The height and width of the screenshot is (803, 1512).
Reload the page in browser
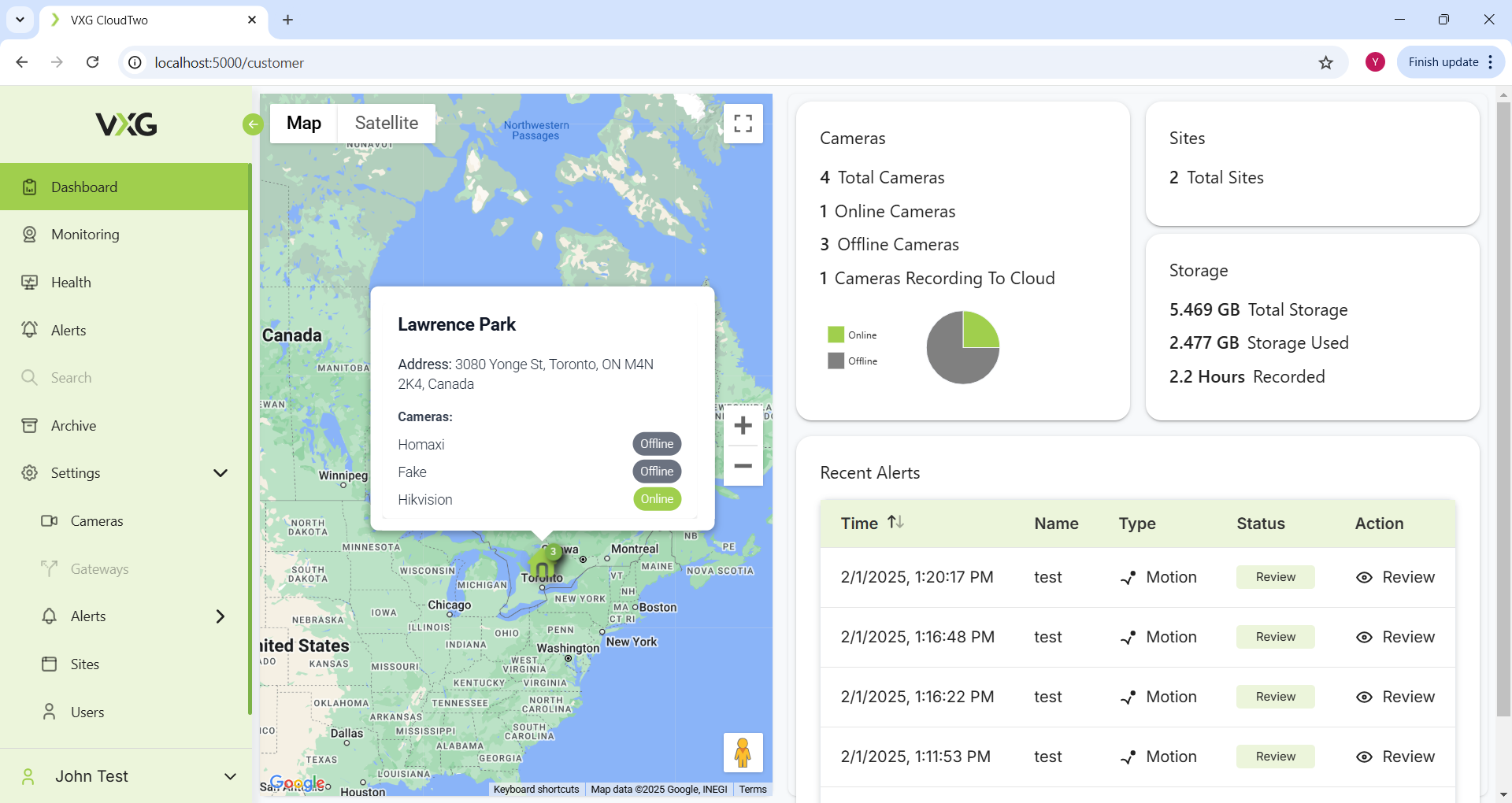(x=92, y=62)
